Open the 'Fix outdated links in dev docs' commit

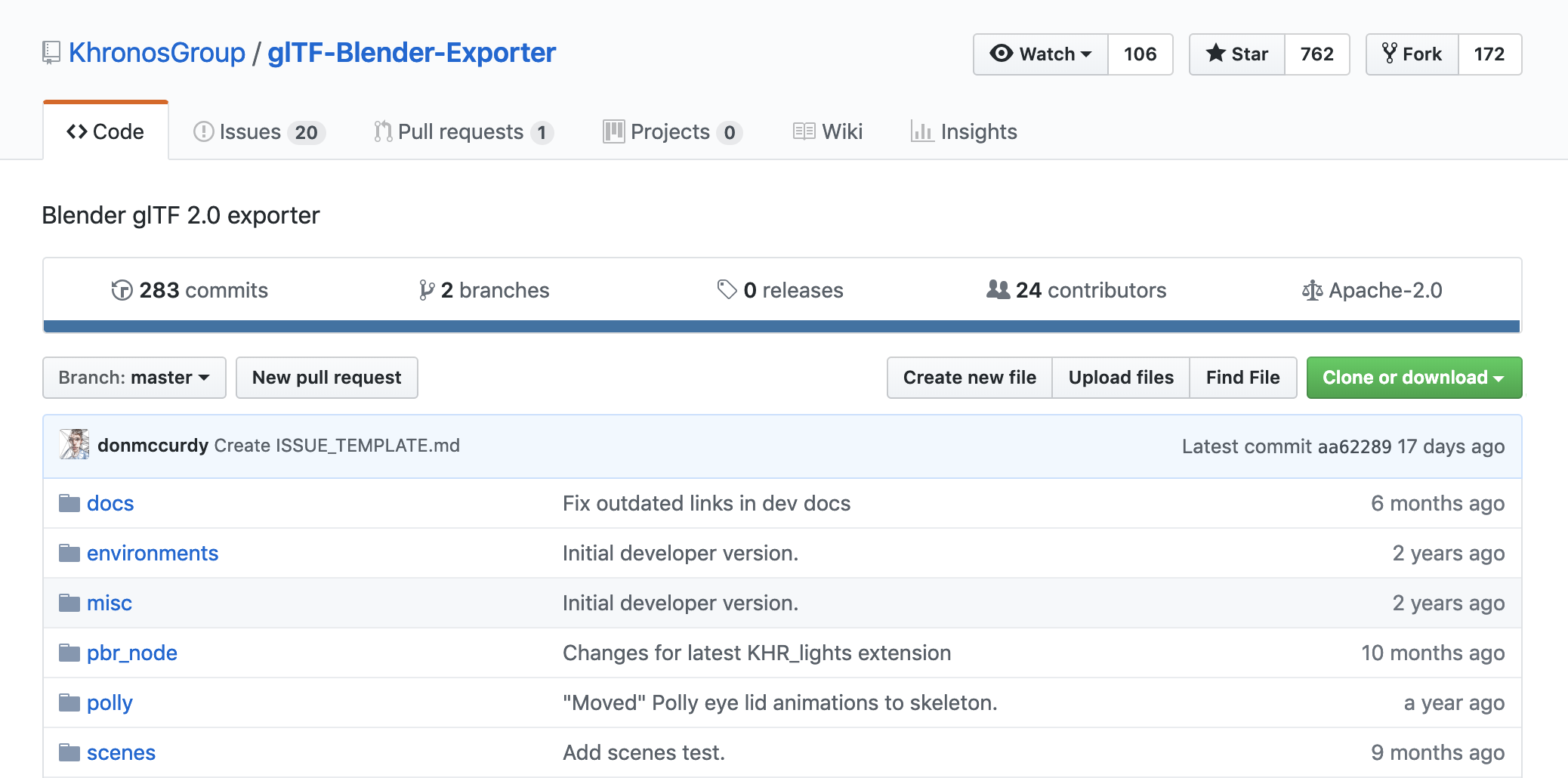pos(706,503)
